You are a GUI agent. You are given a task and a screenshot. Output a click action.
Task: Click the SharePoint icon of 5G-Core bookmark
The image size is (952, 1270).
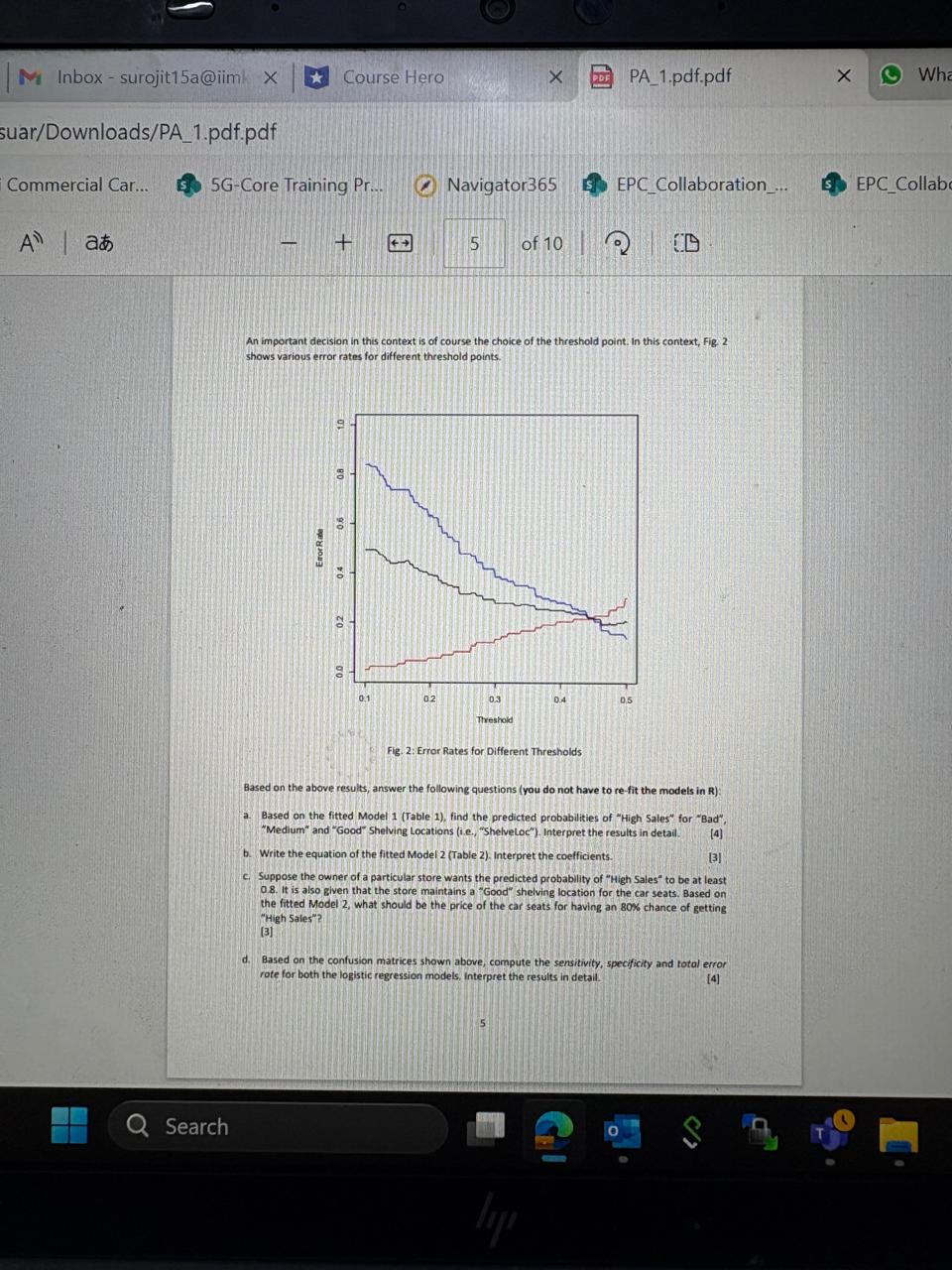coord(188,186)
